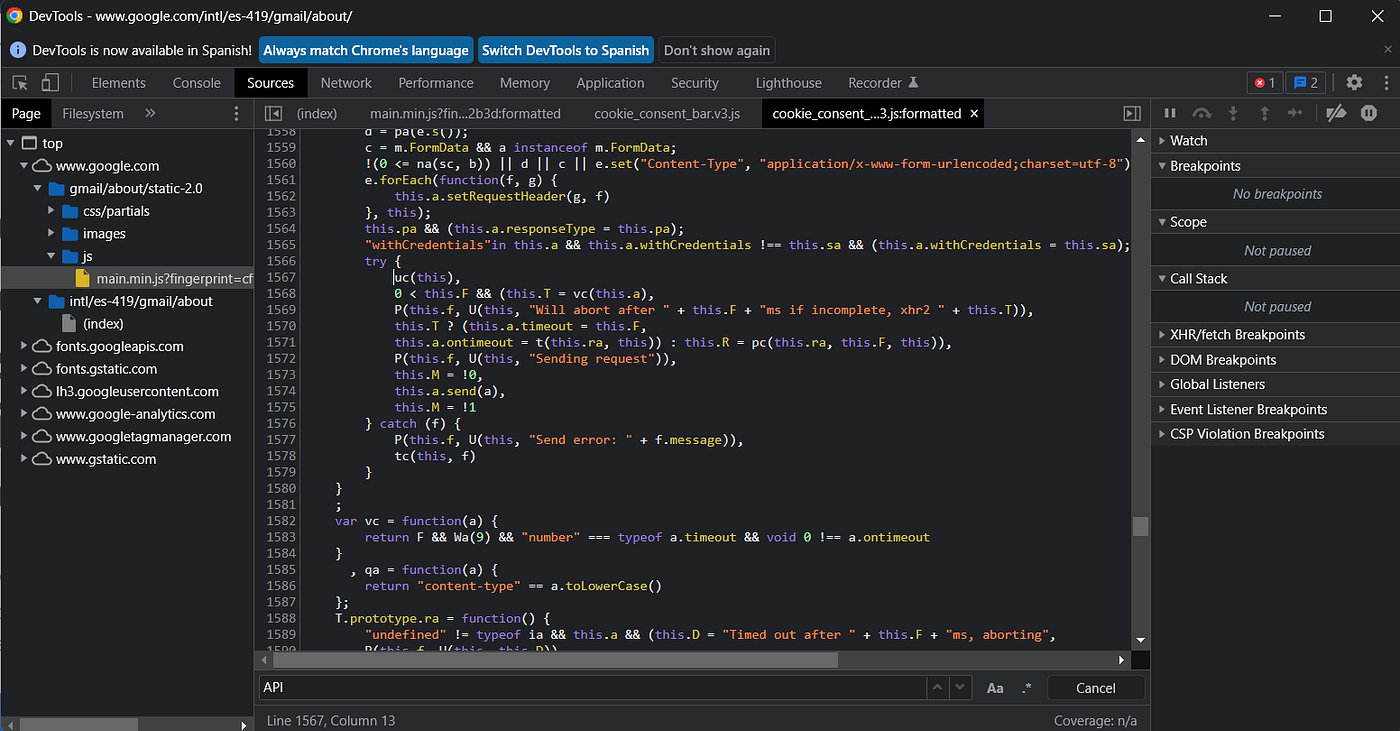Toggle match case Aa in search
The height and width of the screenshot is (731, 1400).
(995, 688)
